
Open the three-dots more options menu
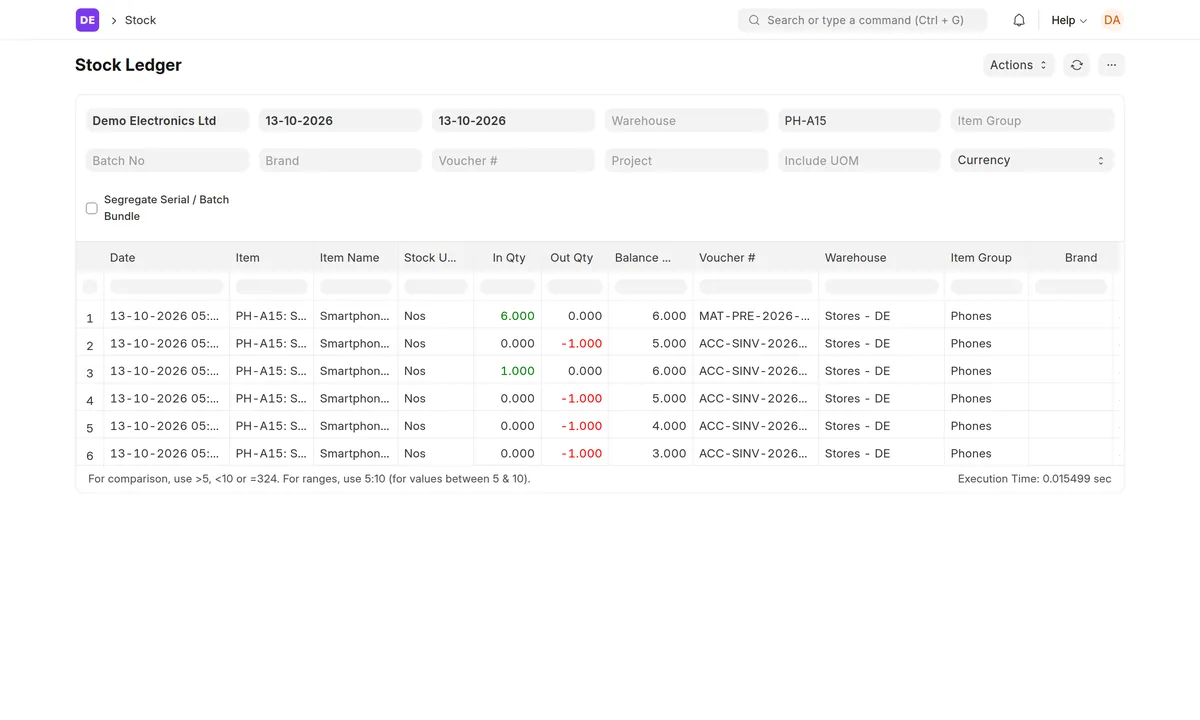[x=1111, y=65]
